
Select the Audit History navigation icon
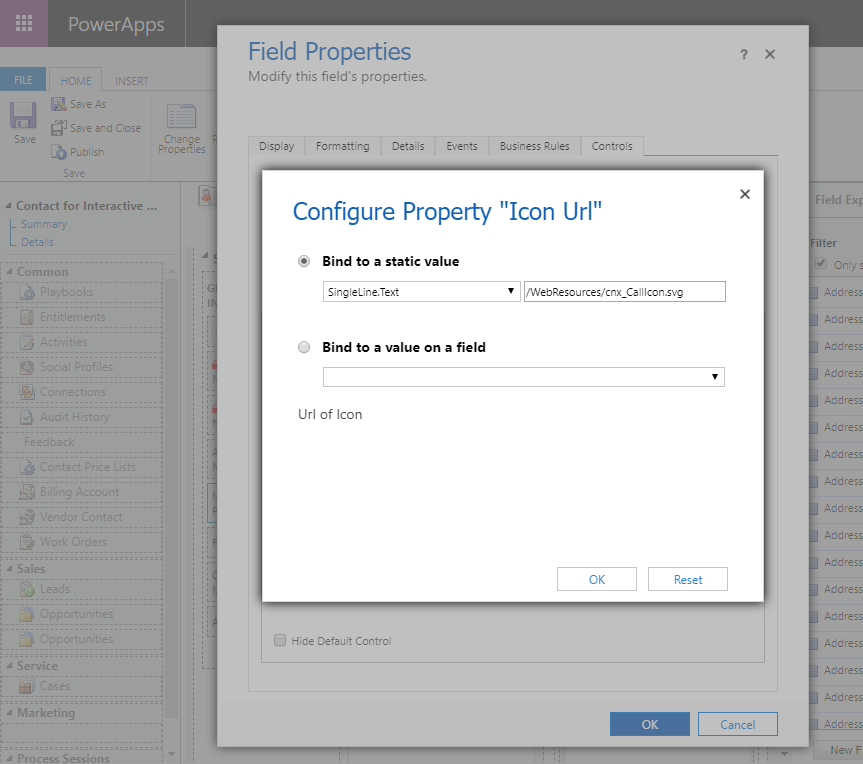pyautogui.click(x=27, y=417)
